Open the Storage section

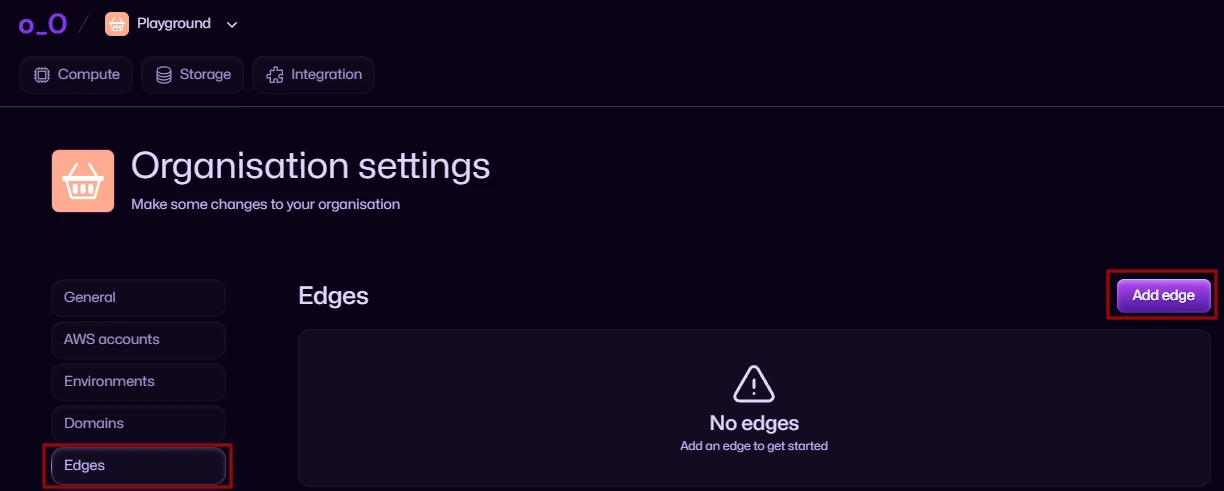pos(193,75)
